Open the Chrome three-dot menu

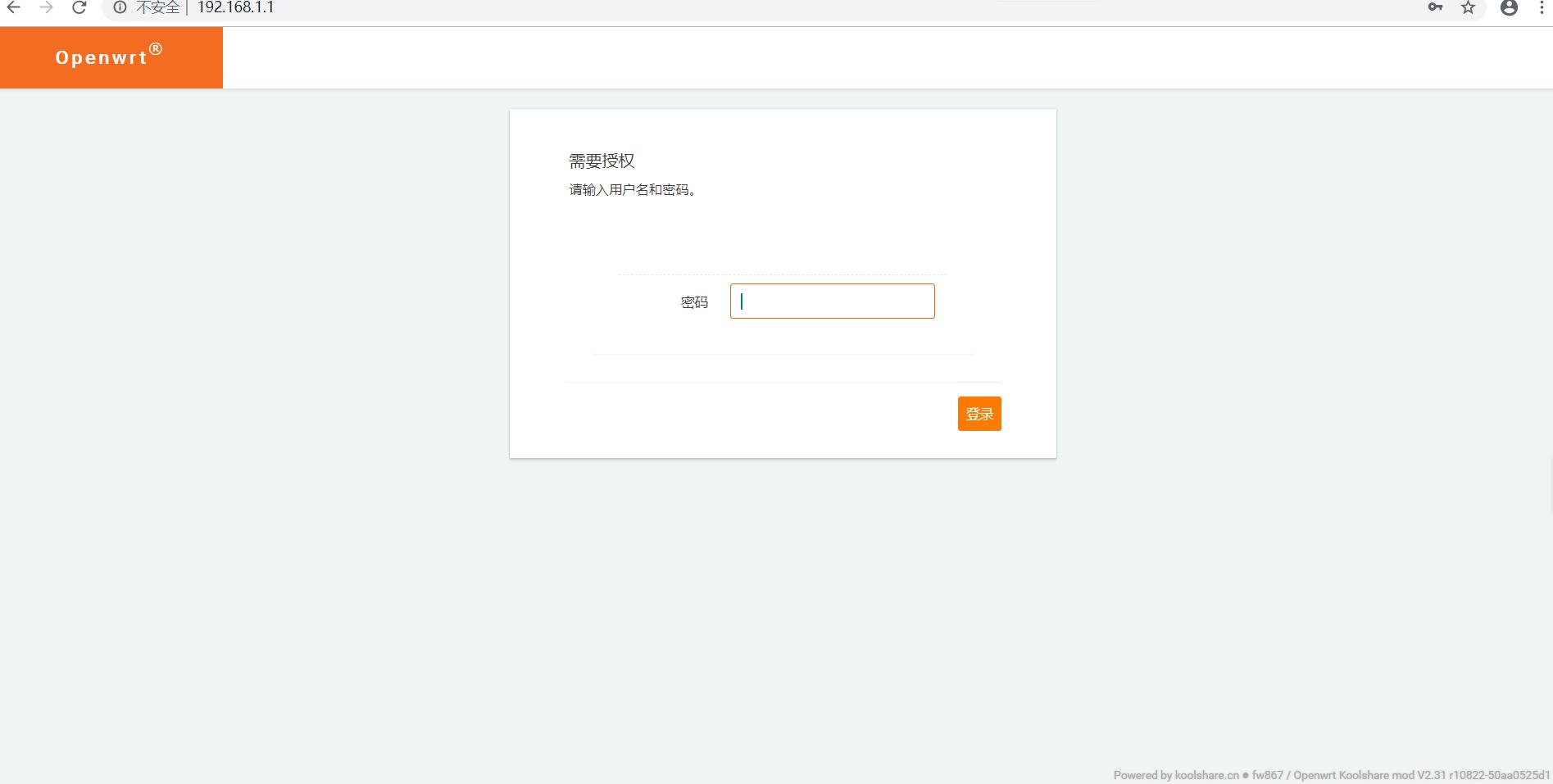point(1541,8)
